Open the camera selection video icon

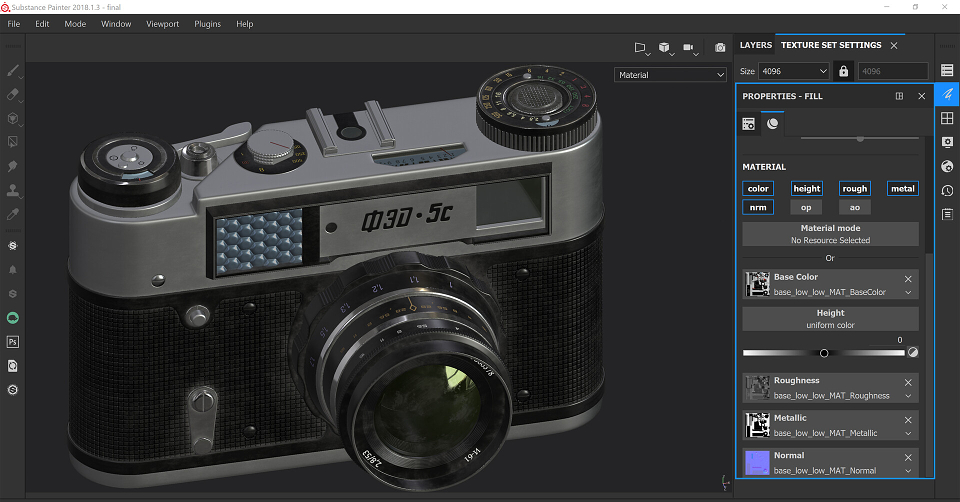coord(689,47)
